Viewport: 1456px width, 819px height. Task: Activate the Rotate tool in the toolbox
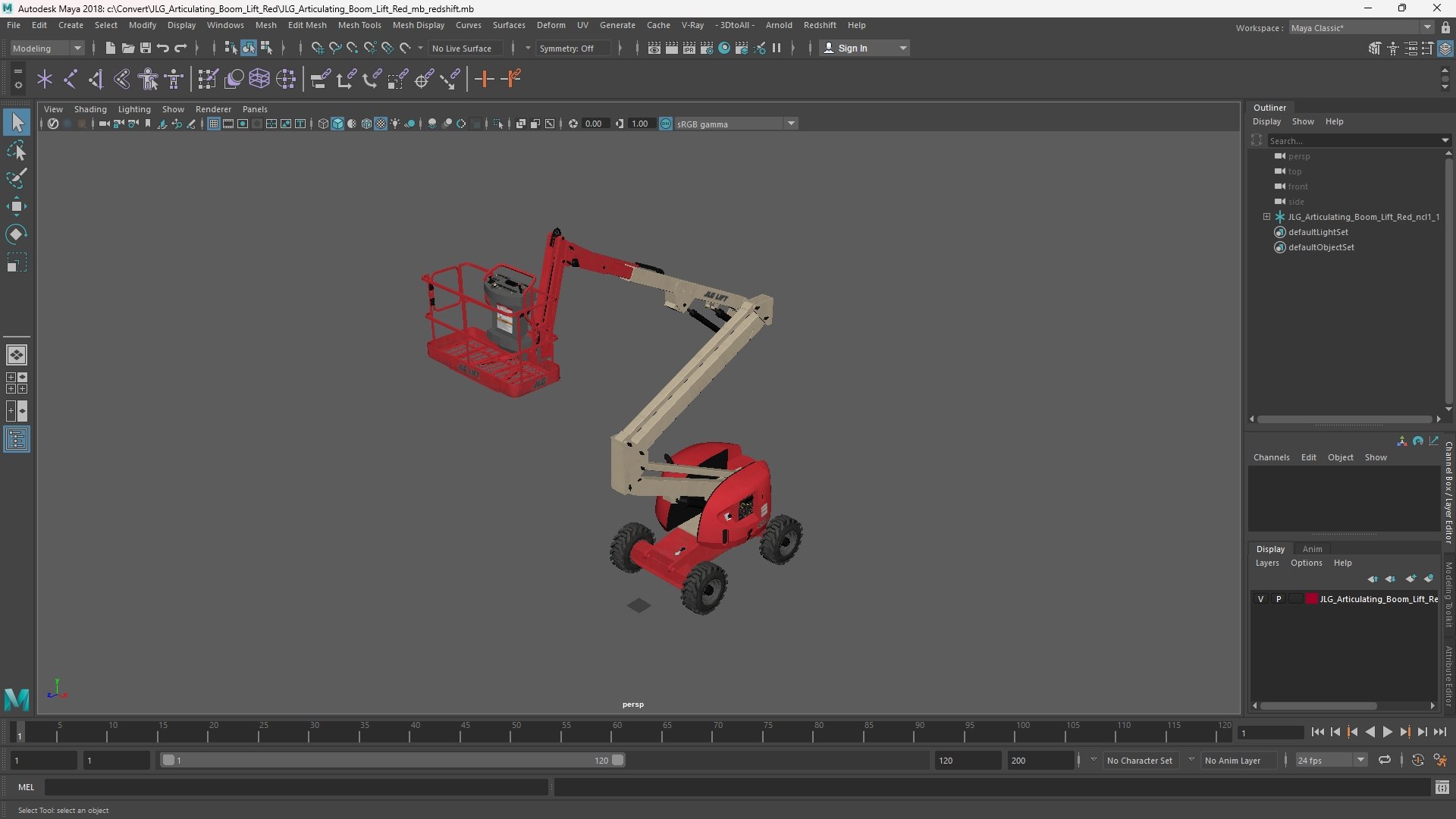pos(17,234)
